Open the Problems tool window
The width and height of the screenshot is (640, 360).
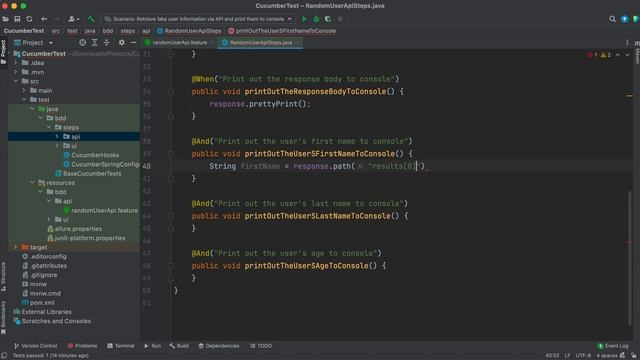point(82,346)
